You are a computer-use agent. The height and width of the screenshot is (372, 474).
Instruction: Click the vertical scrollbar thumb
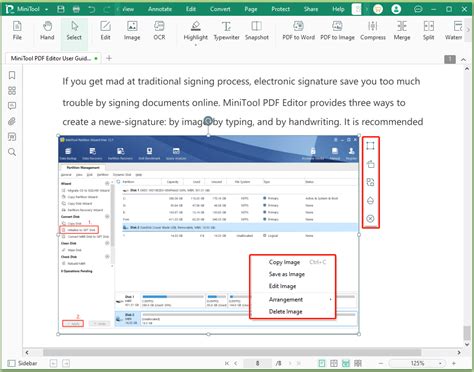tap(467, 332)
